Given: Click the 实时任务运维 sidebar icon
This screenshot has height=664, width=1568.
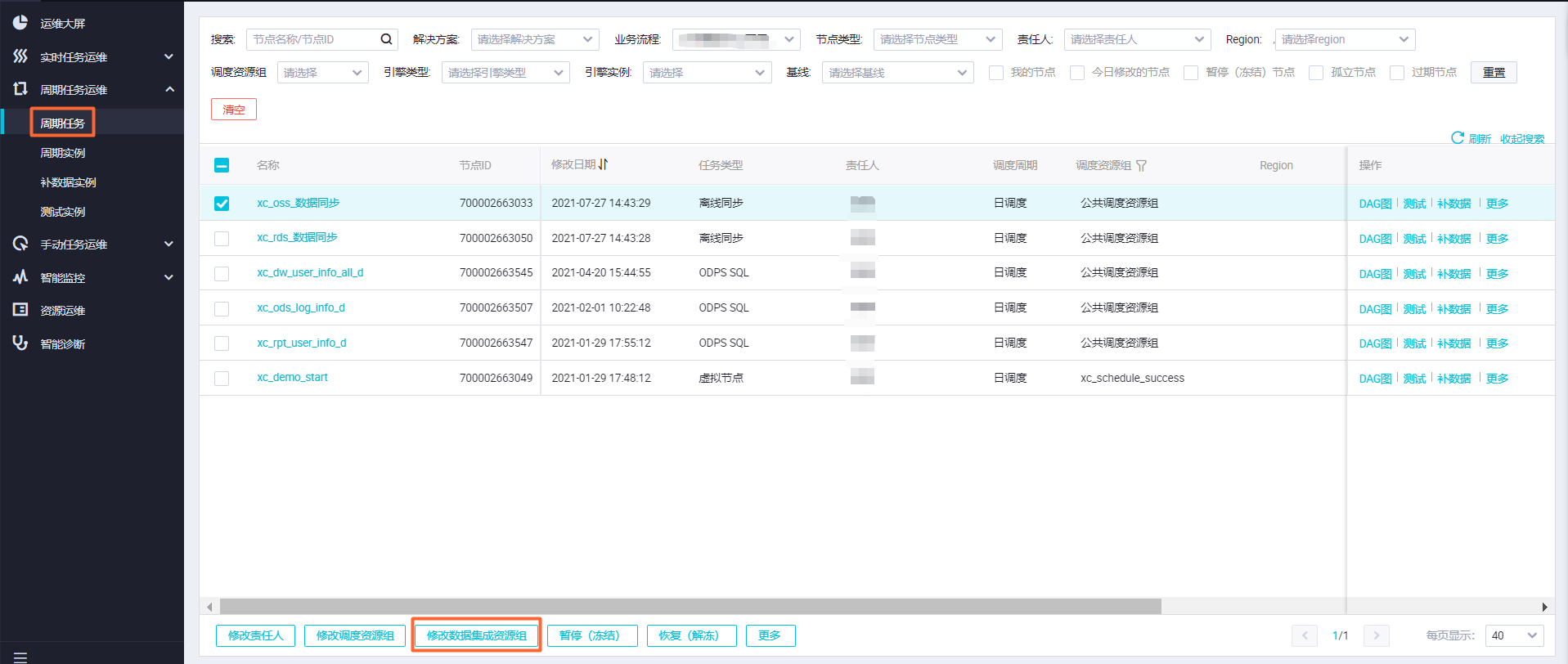Looking at the screenshot, I should click(20, 56).
